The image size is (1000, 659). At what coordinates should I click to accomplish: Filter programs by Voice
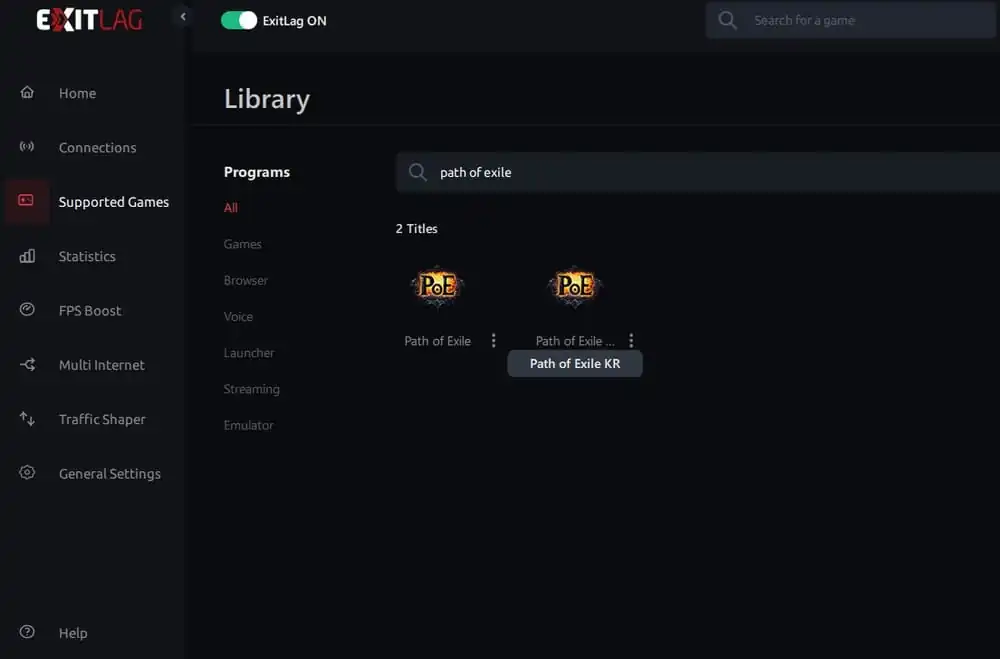tap(238, 316)
